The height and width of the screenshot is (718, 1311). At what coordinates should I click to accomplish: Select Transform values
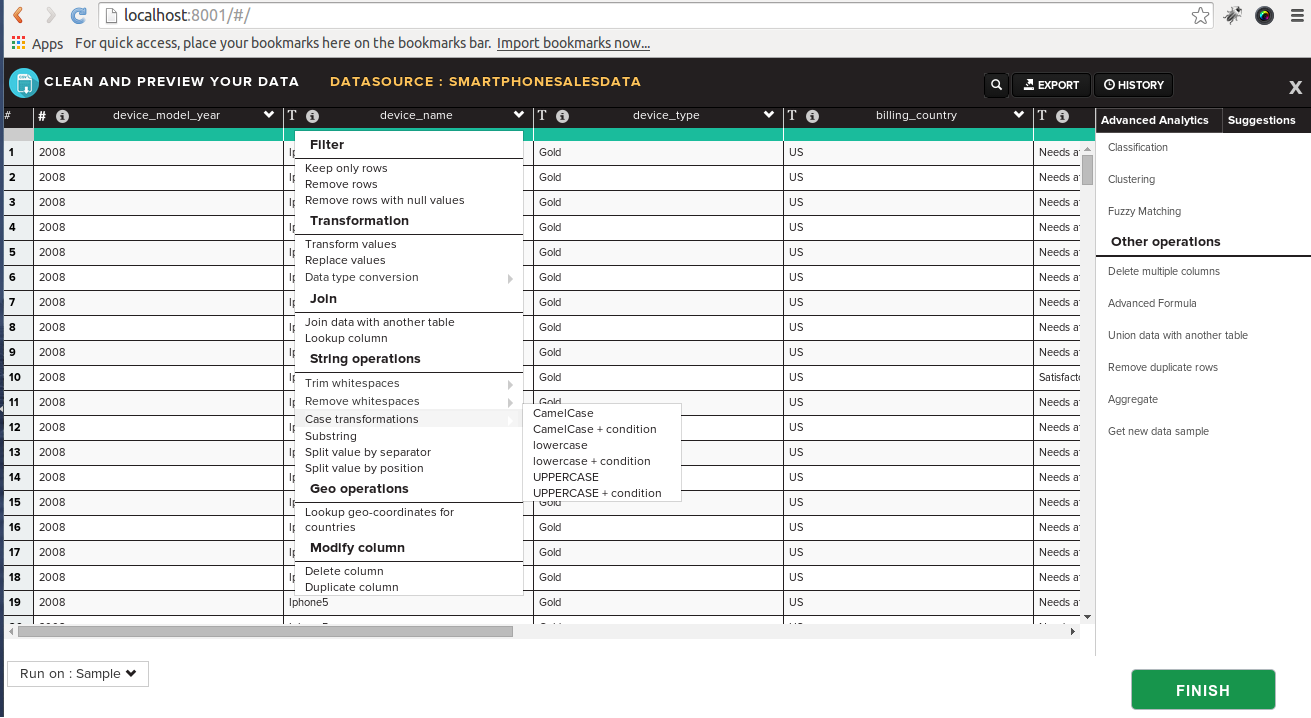point(351,244)
